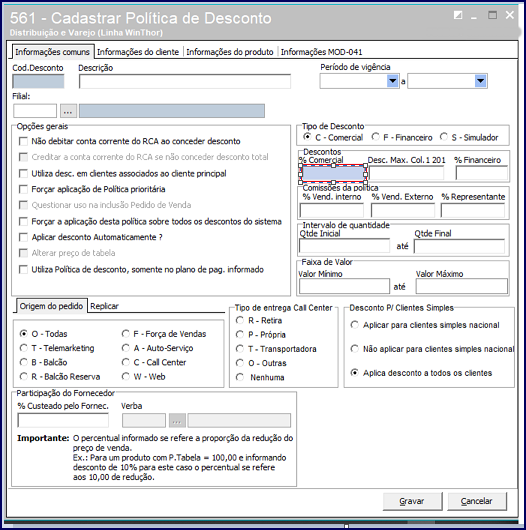Click the % Custeado pelo Fornec. field

click(x=63, y=421)
